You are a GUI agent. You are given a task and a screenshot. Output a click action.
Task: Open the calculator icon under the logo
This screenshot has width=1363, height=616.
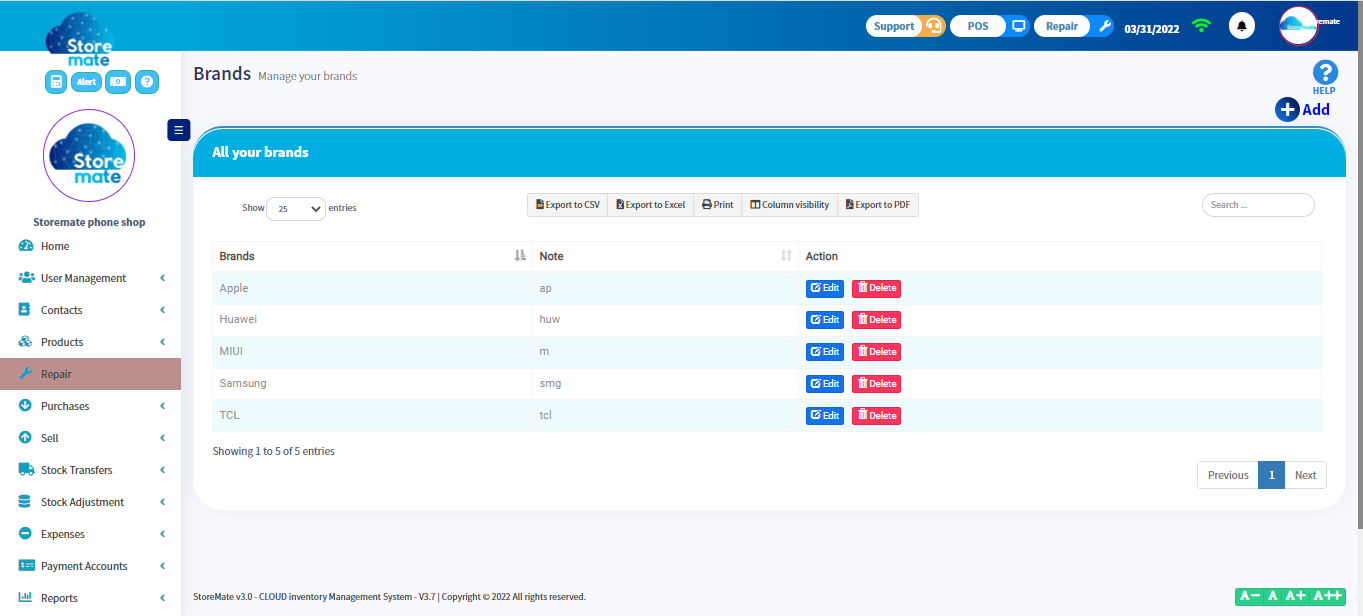click(x=56, y=82)
